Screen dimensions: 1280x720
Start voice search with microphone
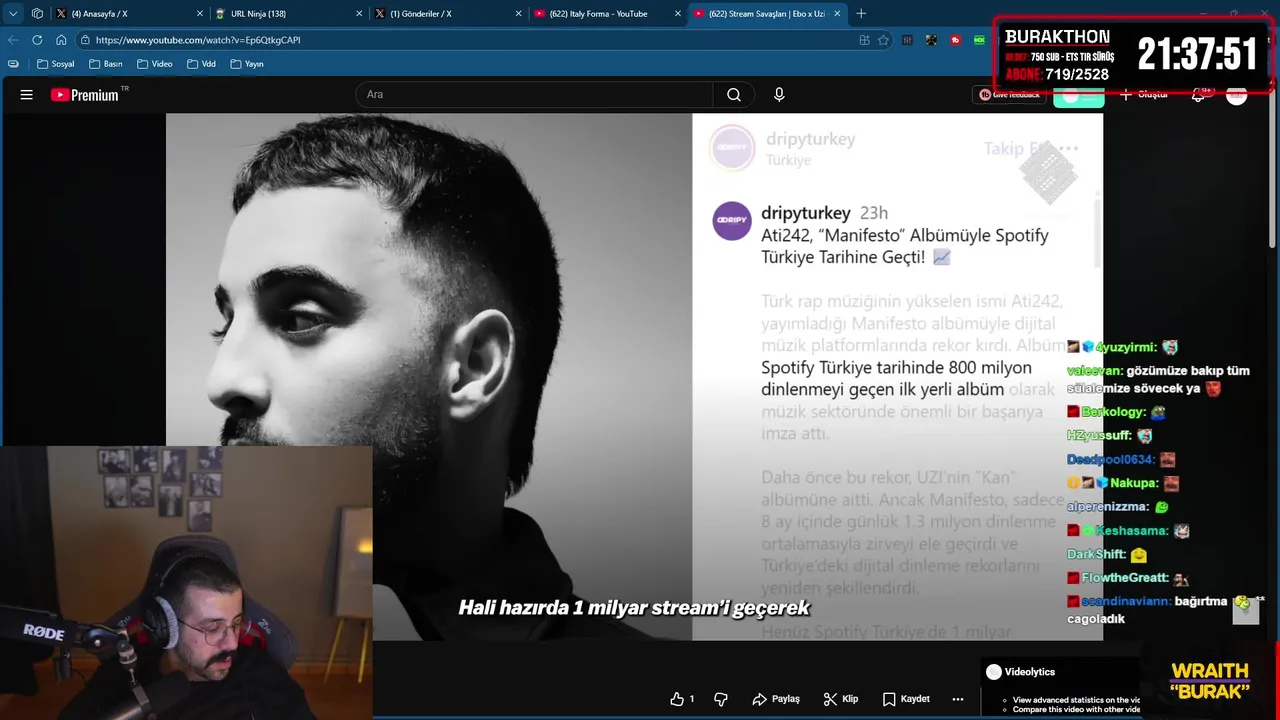(779, 95)
